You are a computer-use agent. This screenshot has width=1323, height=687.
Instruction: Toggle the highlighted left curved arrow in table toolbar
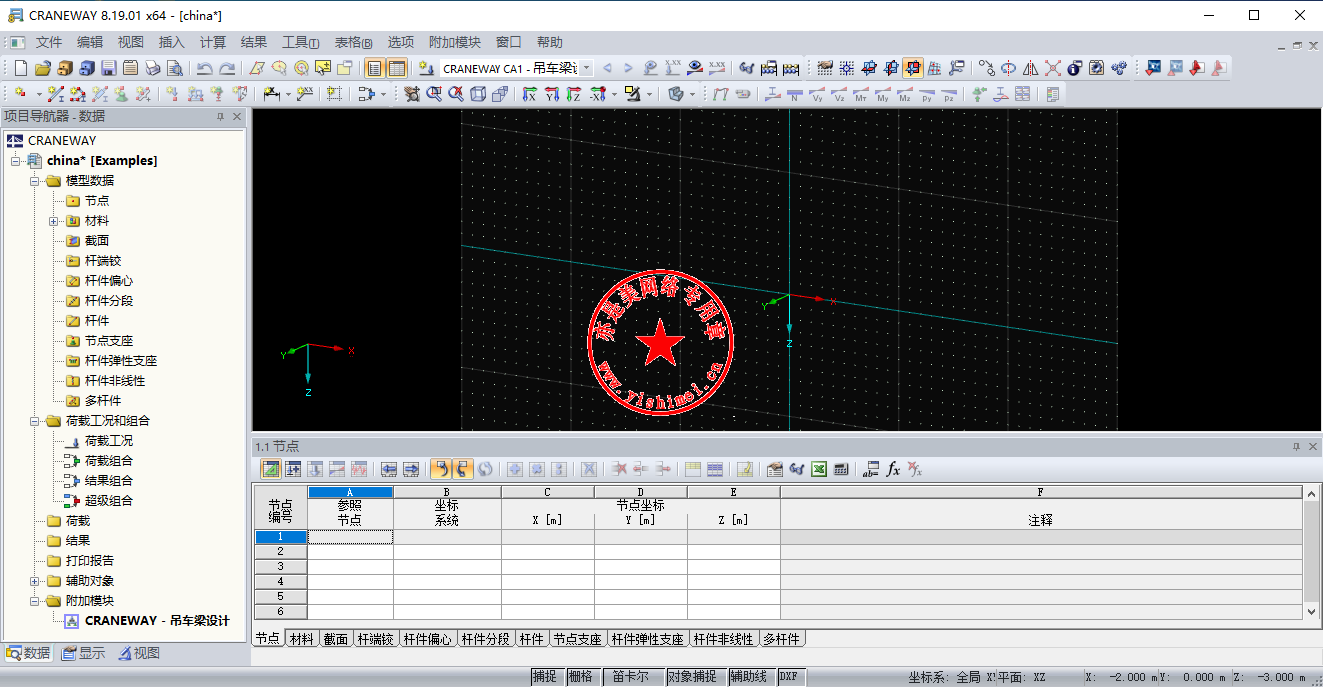440,468
